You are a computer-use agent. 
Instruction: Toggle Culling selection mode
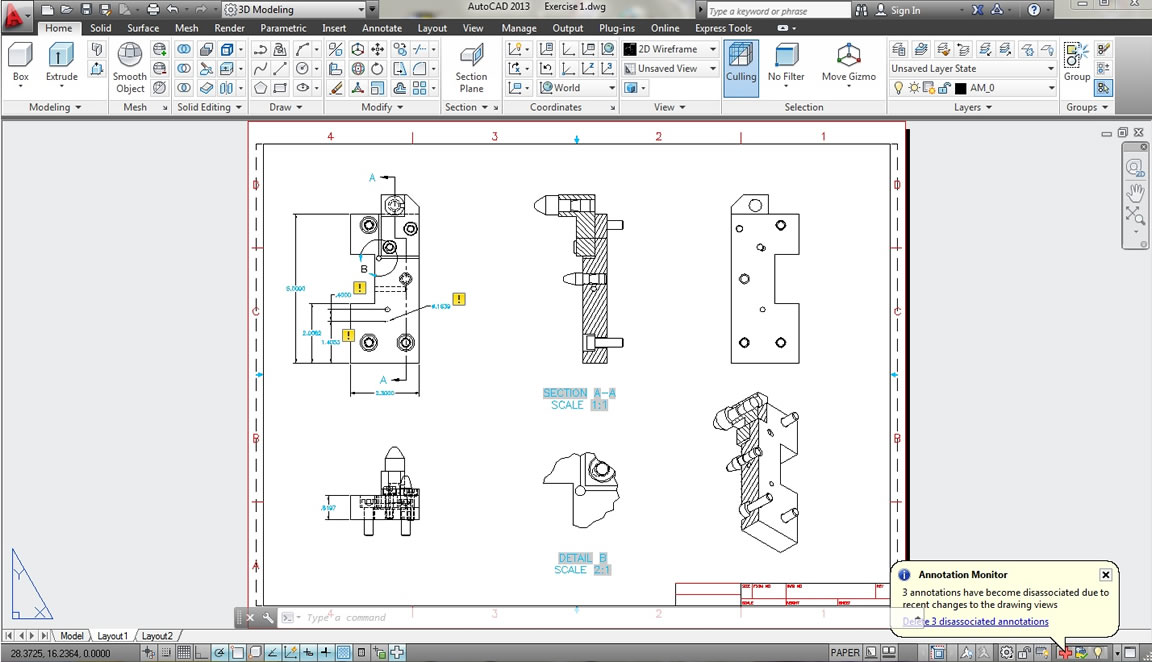[741, 68]
